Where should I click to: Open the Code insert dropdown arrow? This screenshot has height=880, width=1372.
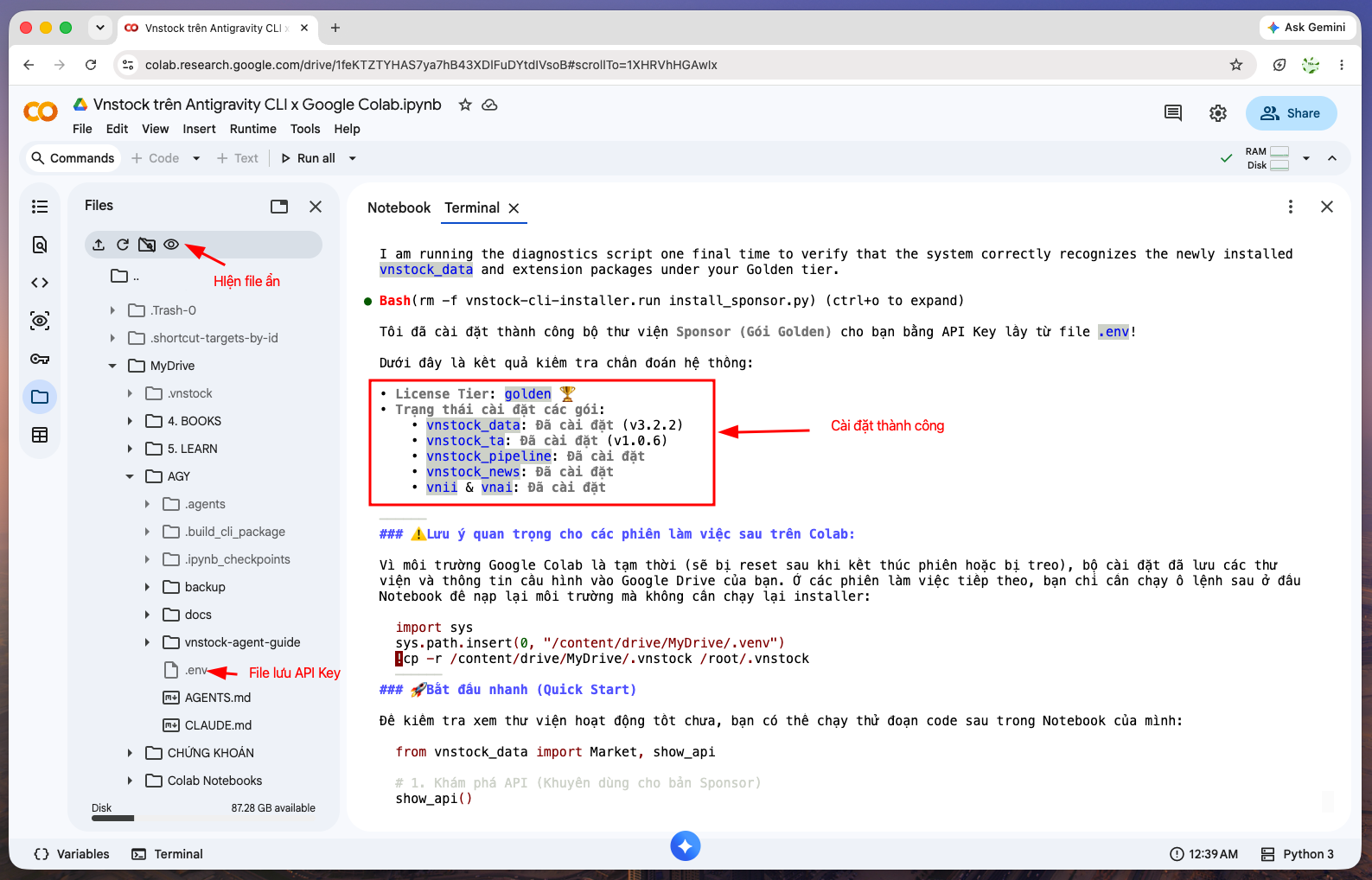click(x=196, y=158)
